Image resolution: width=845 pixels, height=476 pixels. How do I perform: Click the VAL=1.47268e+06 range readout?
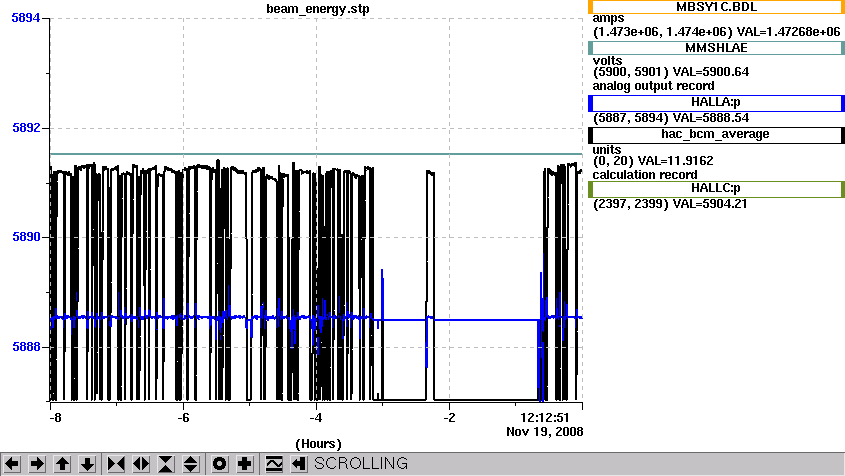coord(788,32)
